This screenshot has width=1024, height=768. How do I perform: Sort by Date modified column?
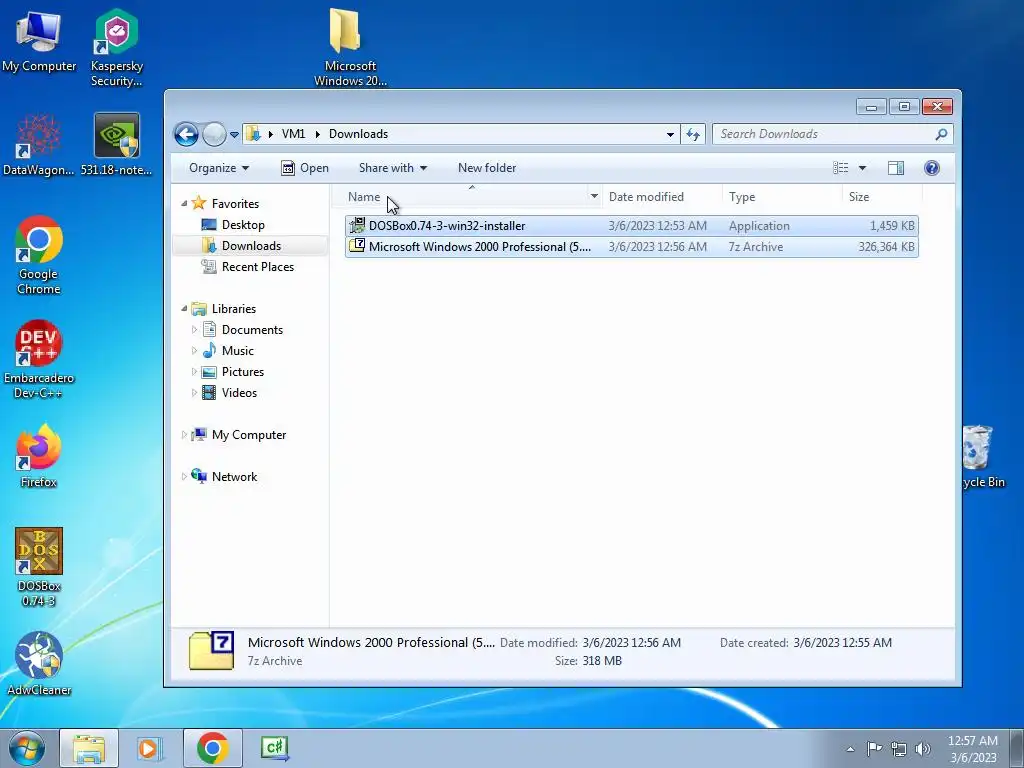(x=662, y=197)
